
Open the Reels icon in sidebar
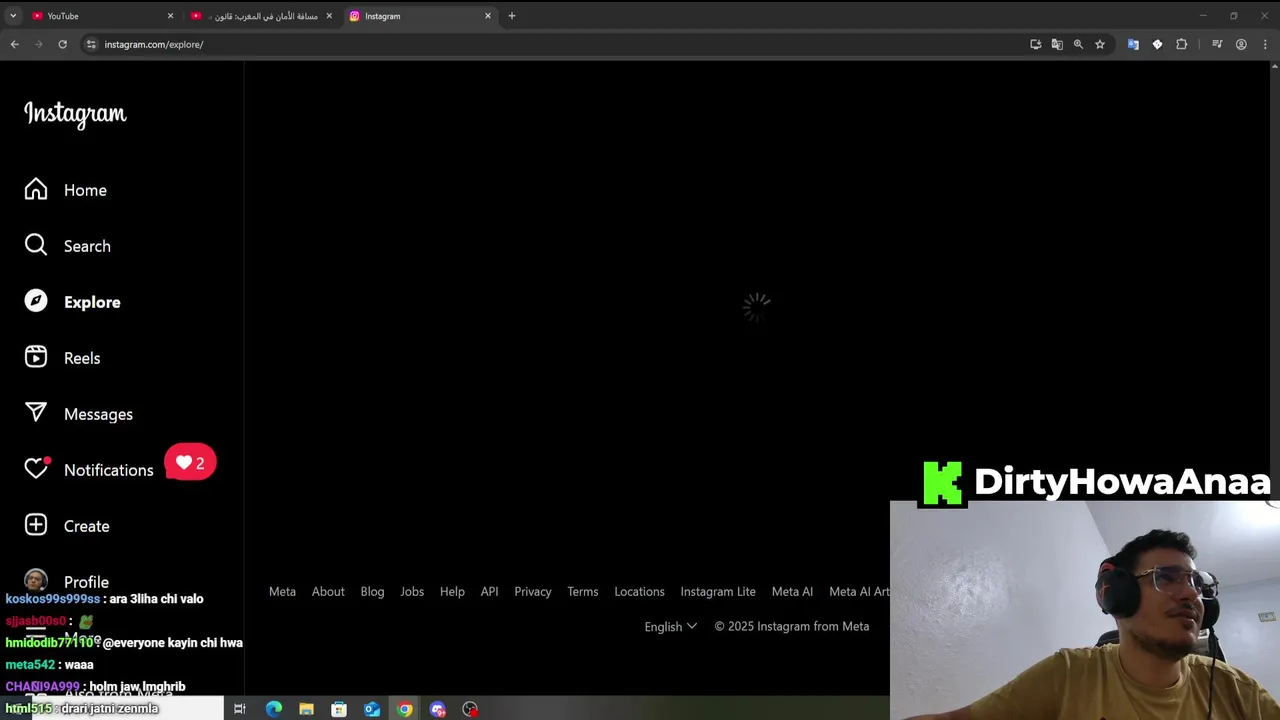pos(36,357)
